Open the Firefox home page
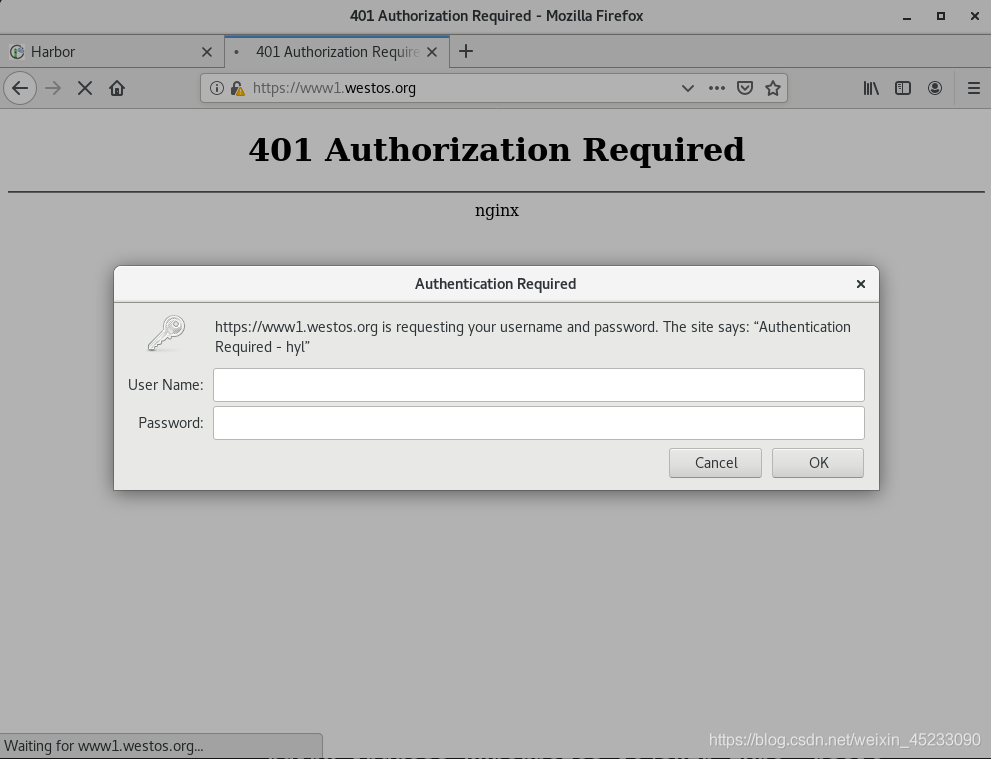The width and height of the screenshot is (991, 759). tap(117, 88)
